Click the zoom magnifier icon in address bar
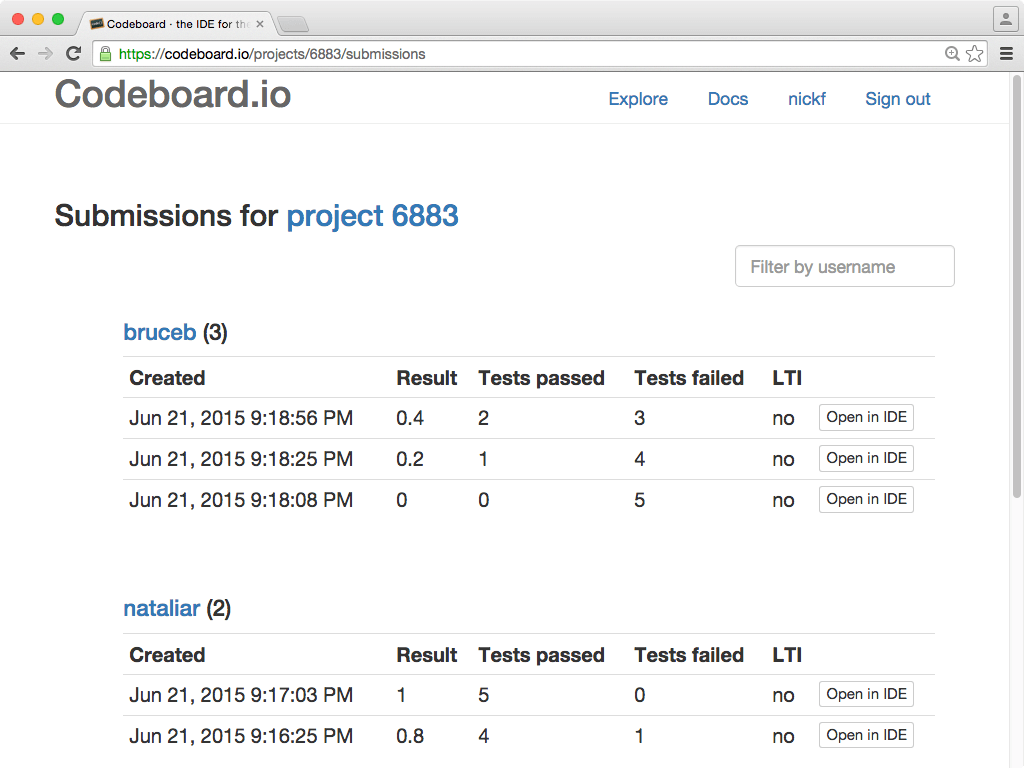1024x768 pixels. click(952, 54)
